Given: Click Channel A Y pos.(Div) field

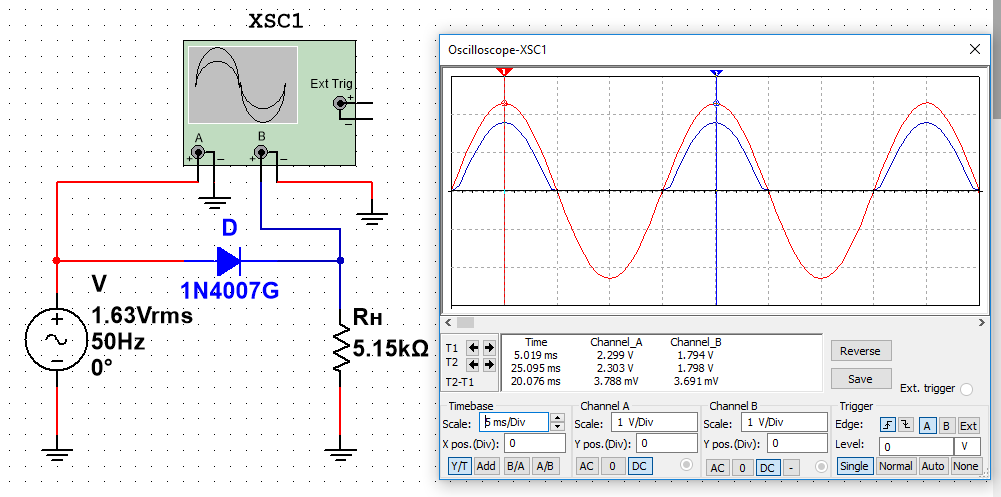Looking at the screenshot, I should (666, 443).
